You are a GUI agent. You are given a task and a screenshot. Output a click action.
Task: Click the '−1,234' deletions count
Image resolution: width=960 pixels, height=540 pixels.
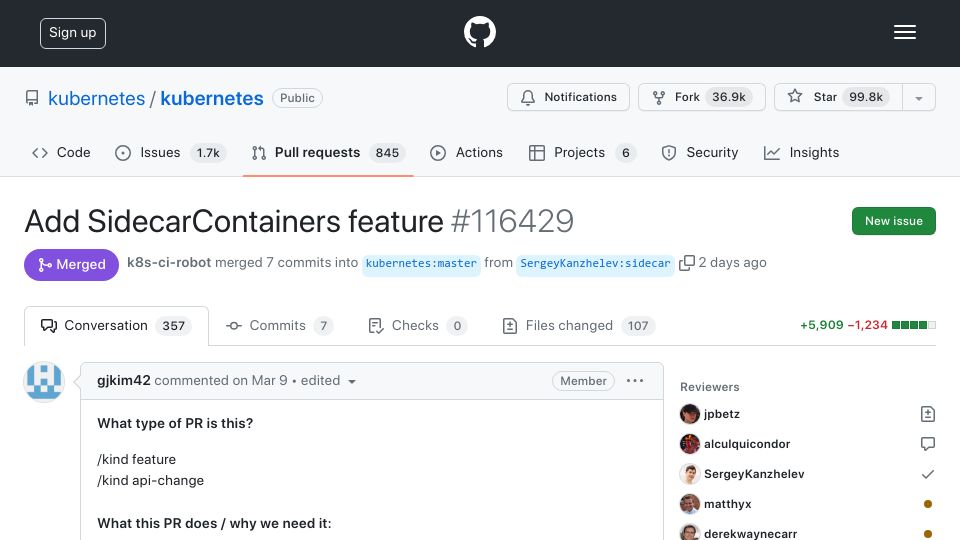tap(868, 325)
